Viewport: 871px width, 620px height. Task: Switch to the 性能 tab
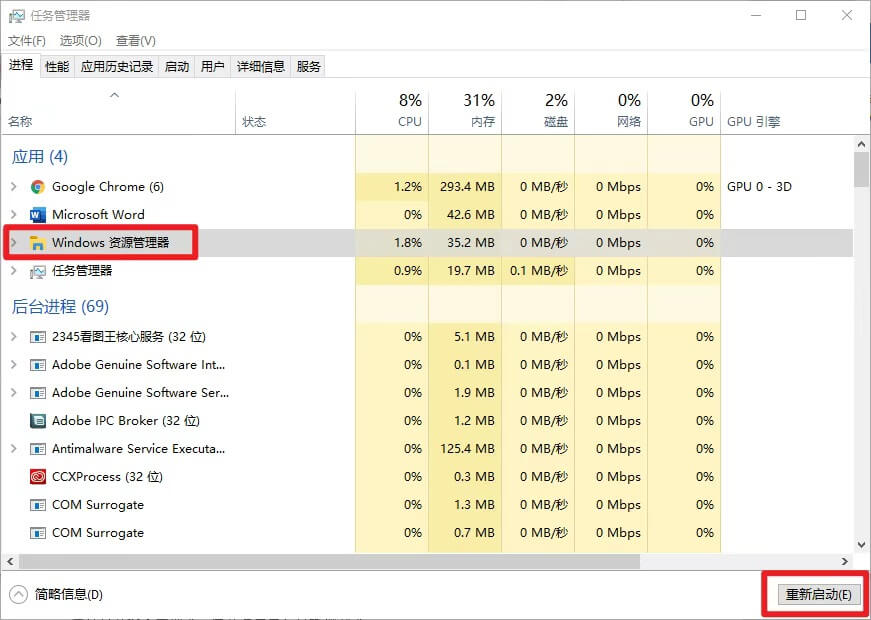[57, 66]
